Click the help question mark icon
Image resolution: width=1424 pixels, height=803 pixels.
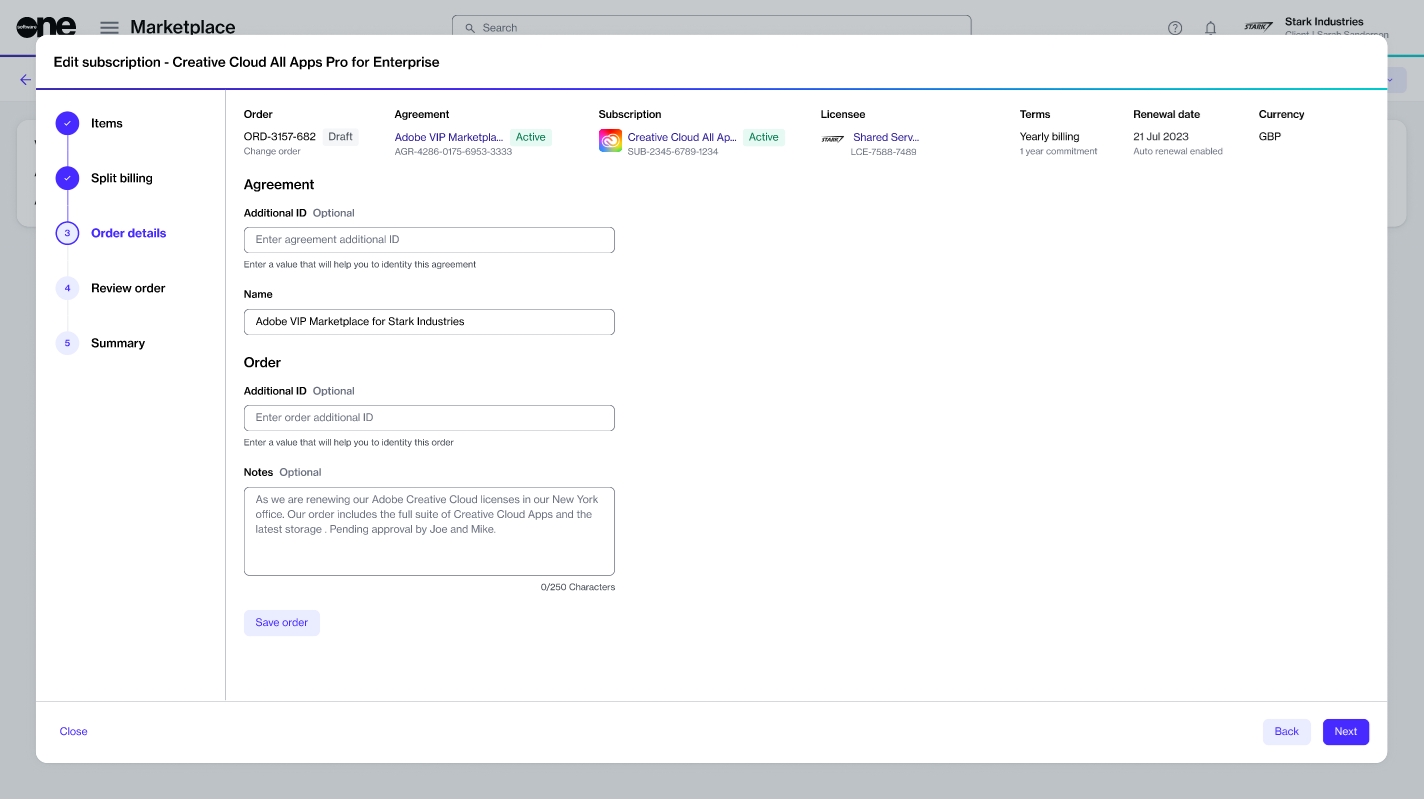[x=1175, y=28]
